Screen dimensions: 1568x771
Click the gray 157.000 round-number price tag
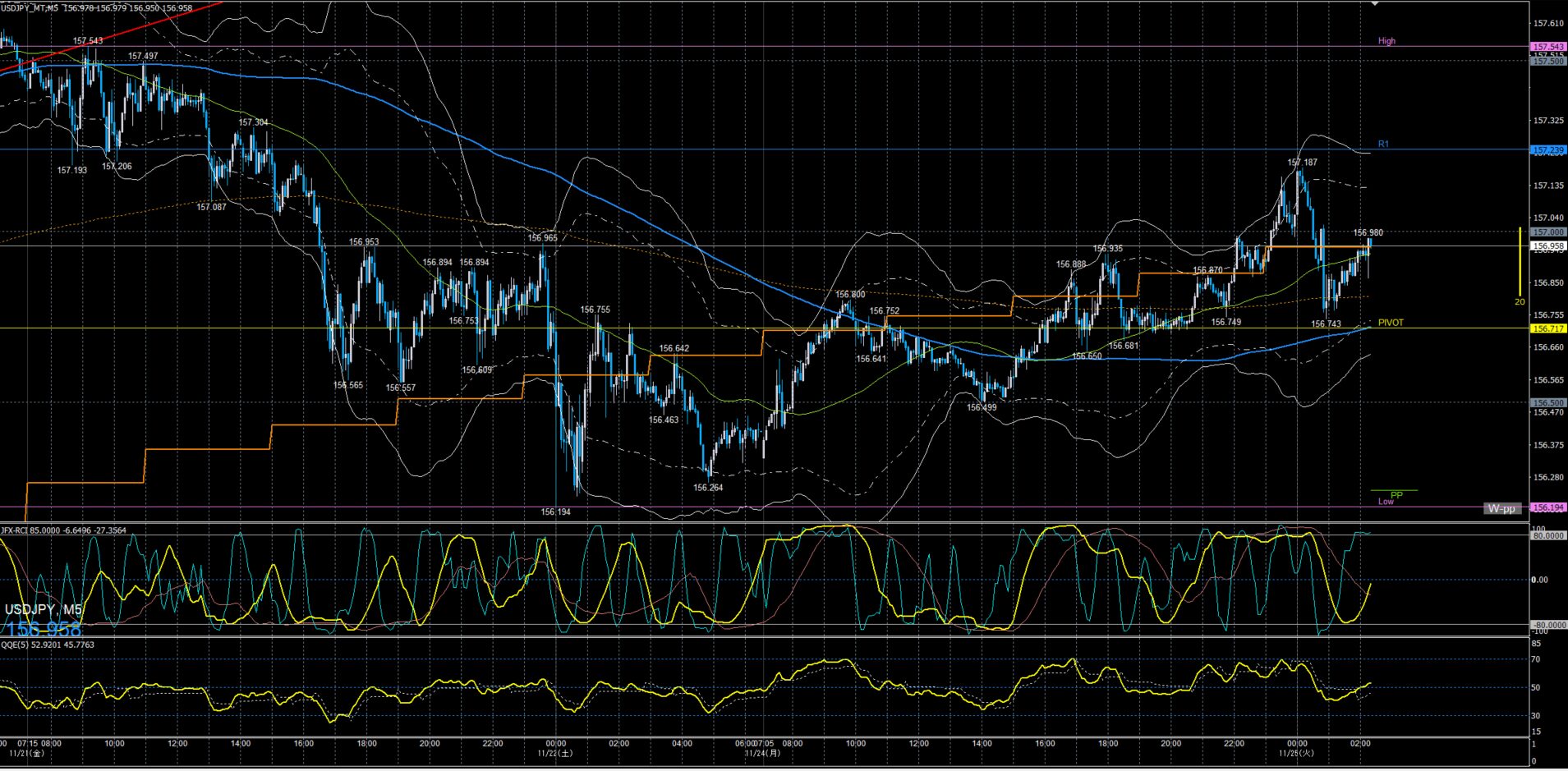[1547, 232]
